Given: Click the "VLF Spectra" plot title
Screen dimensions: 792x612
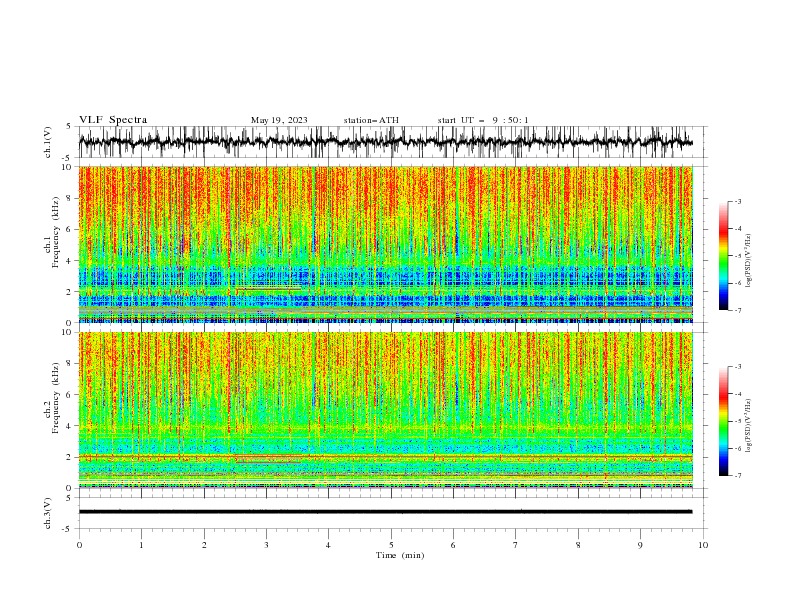Looking at the screenshot, I should [x=113, y=120].
